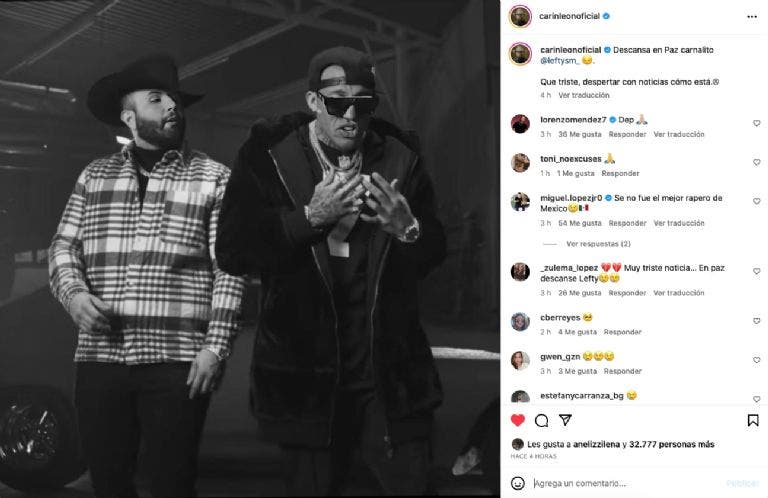Open the emoji picker smiley icon
Screen dimensions: 768x498
pyautogui.click(x=518, y=483)
